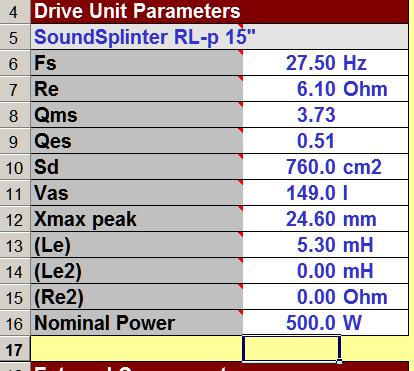
Task: Click the Vas label cell
Action: coord(137,193)
